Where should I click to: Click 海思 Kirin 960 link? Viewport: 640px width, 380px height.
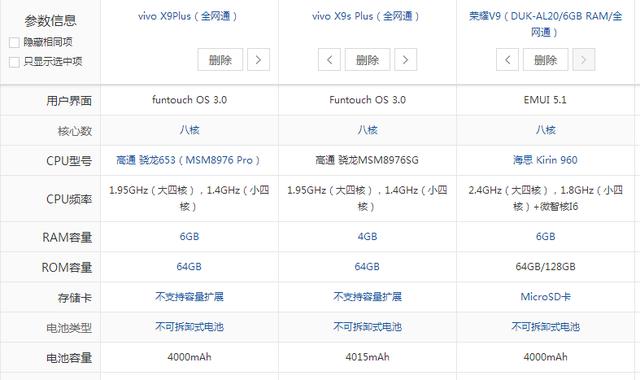point(545,160)
